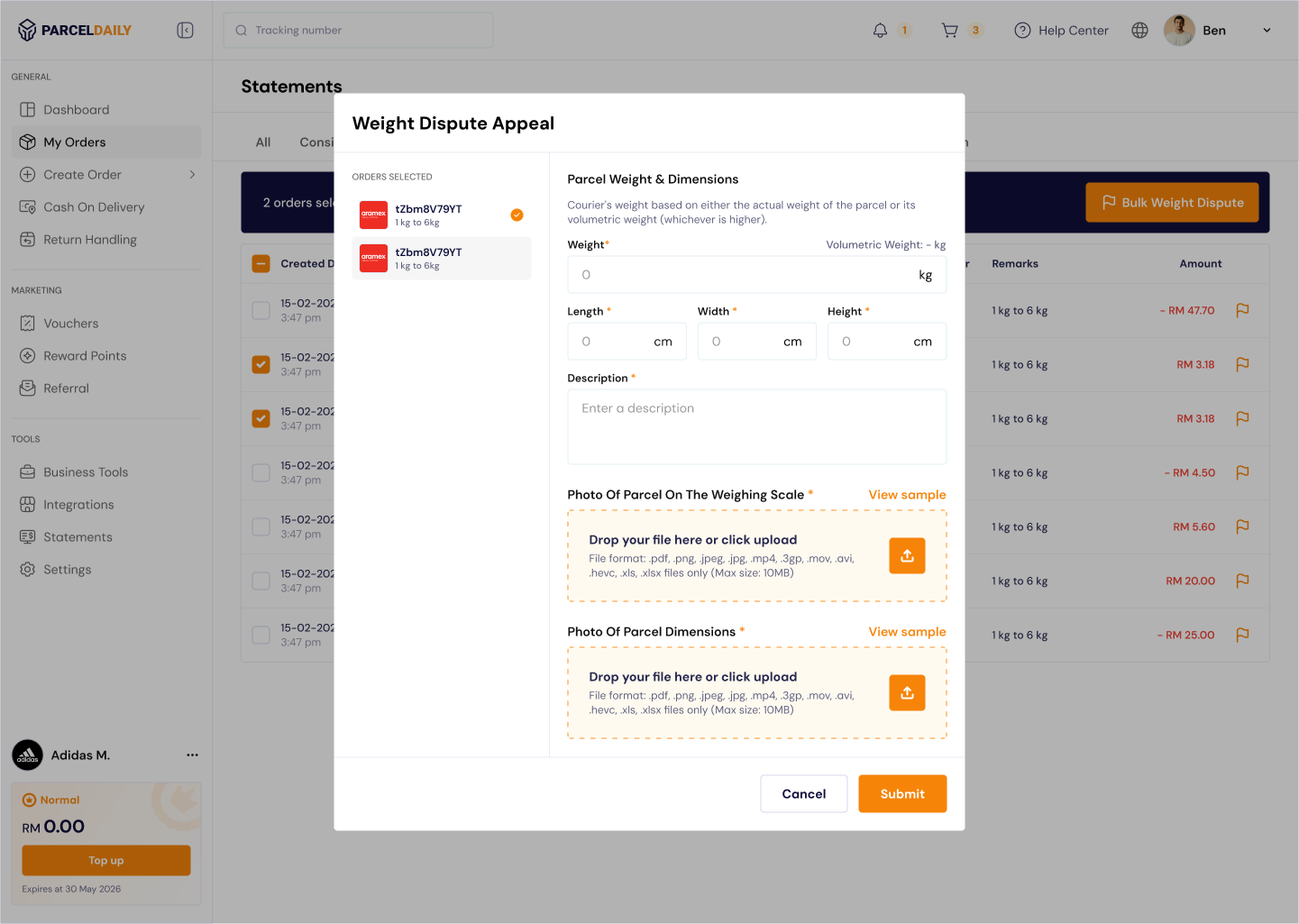
Task: Tick the checkbox for the topmost statement row
Action: (261, 311)
